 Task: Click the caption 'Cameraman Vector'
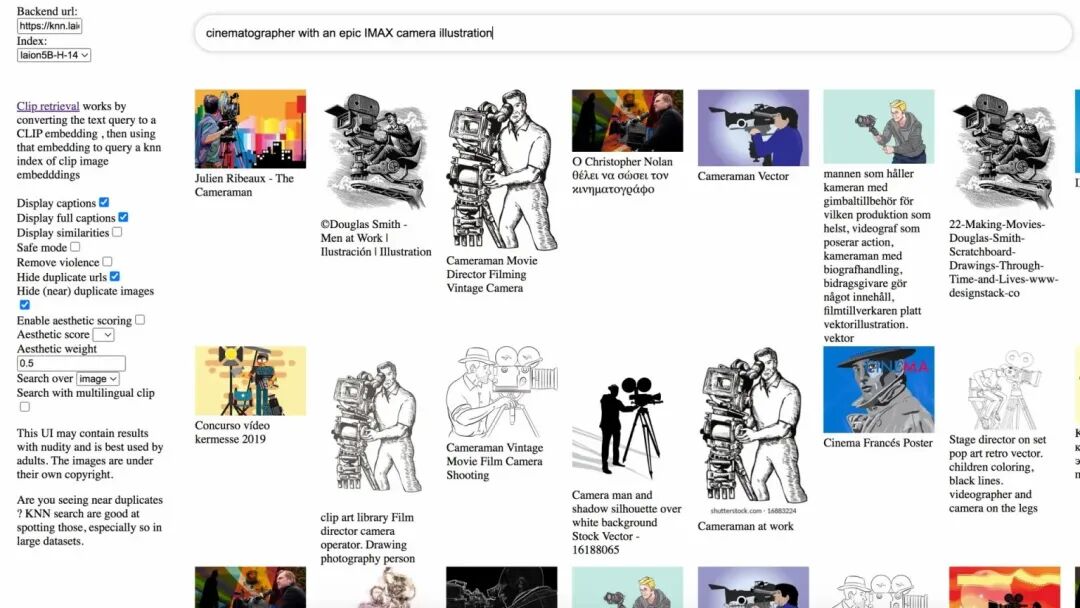pos(742,176)
